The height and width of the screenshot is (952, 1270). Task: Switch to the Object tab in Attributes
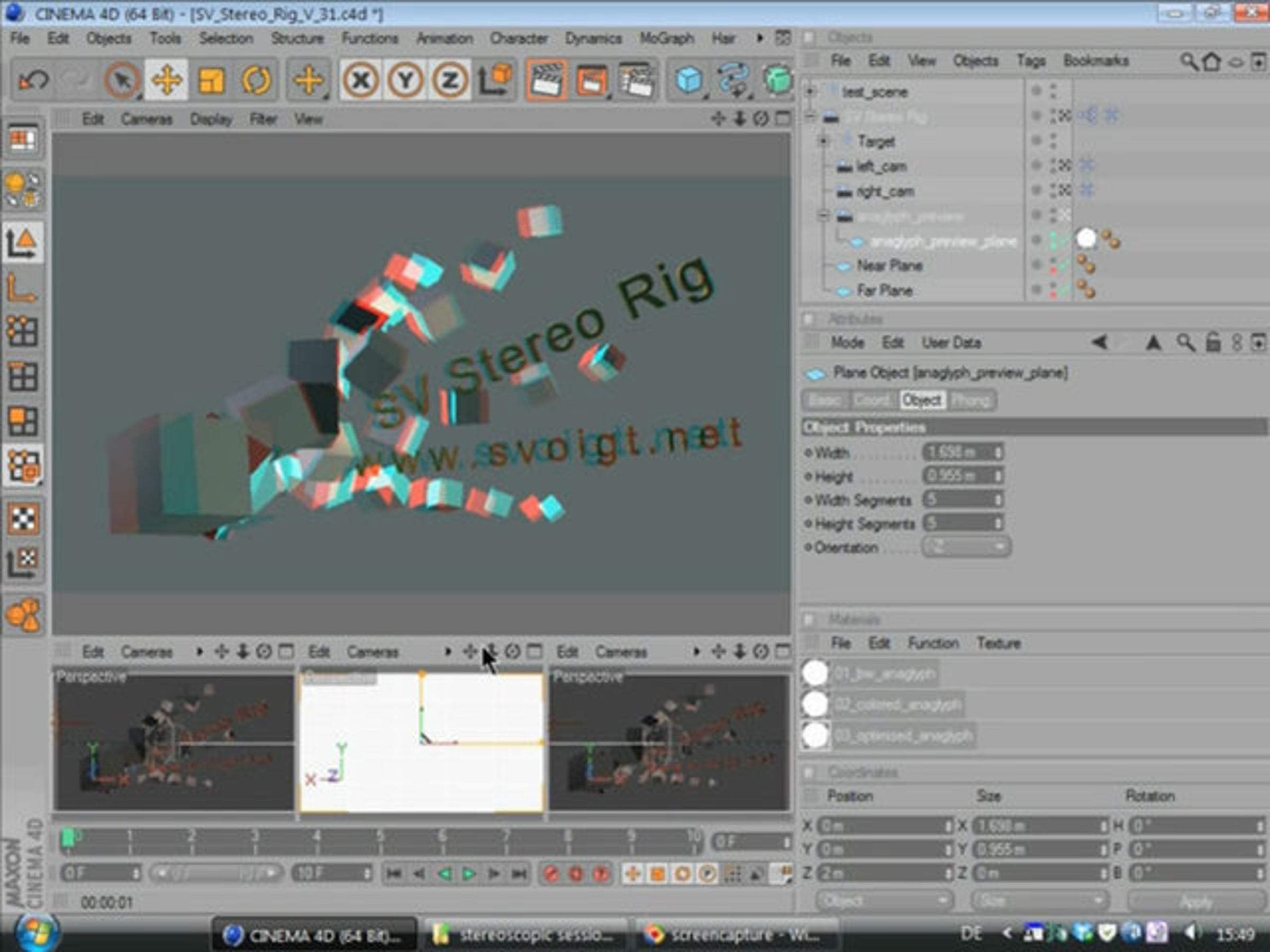[x=921, y=400]
